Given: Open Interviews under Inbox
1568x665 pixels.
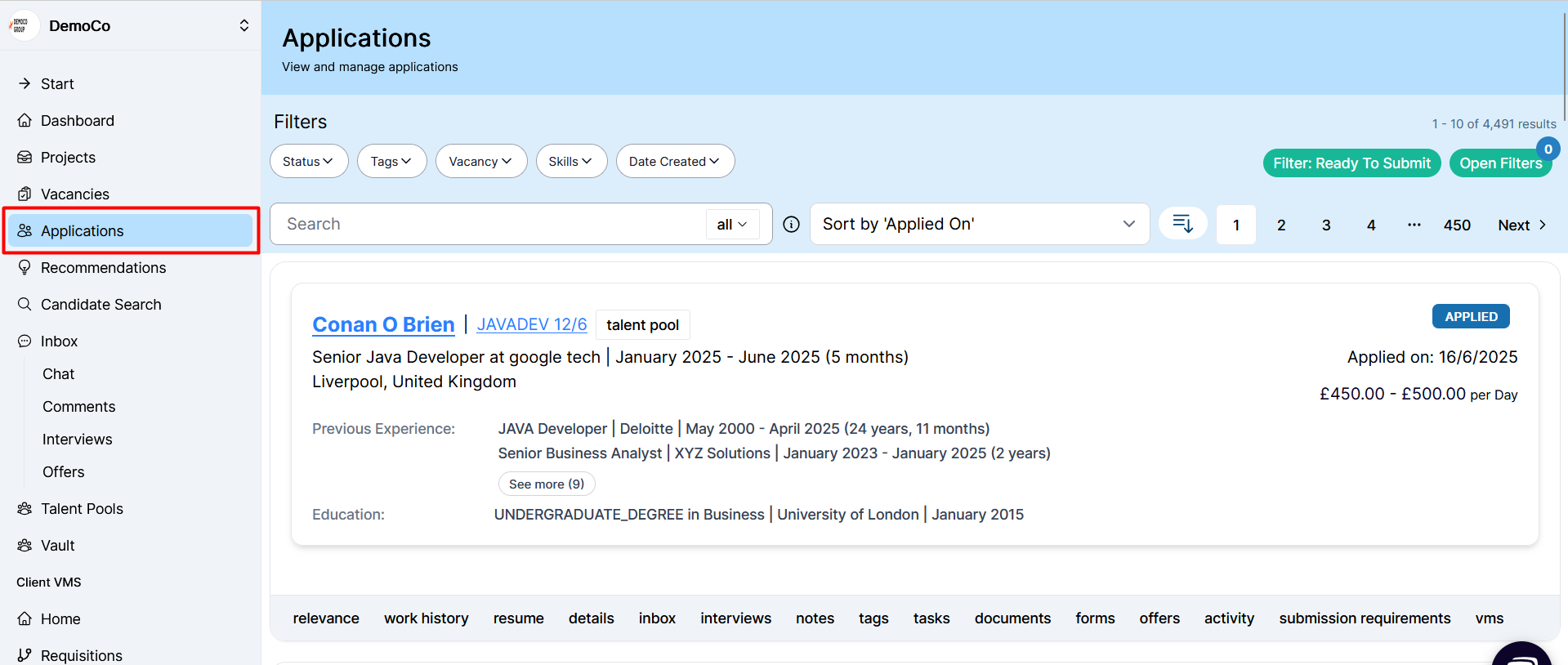Looking at the screenshot, I should [x=78, y=439].
